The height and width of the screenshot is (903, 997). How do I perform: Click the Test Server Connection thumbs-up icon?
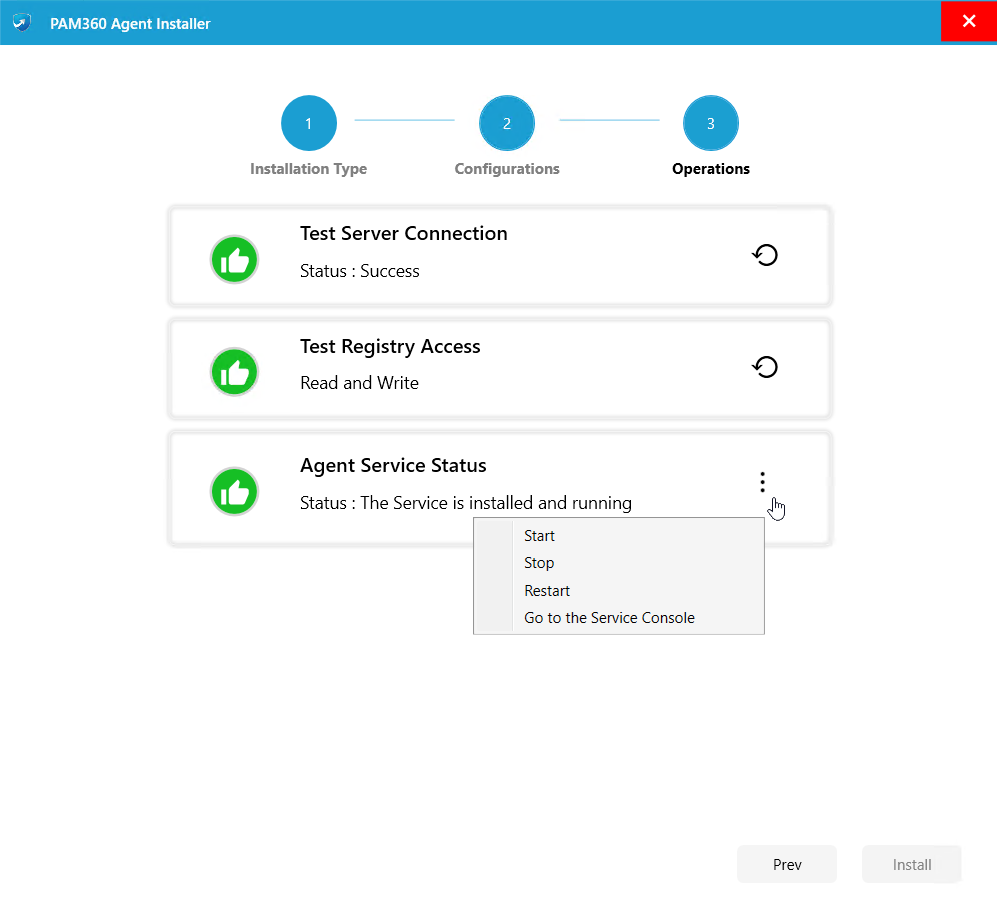tap(234, 259)
